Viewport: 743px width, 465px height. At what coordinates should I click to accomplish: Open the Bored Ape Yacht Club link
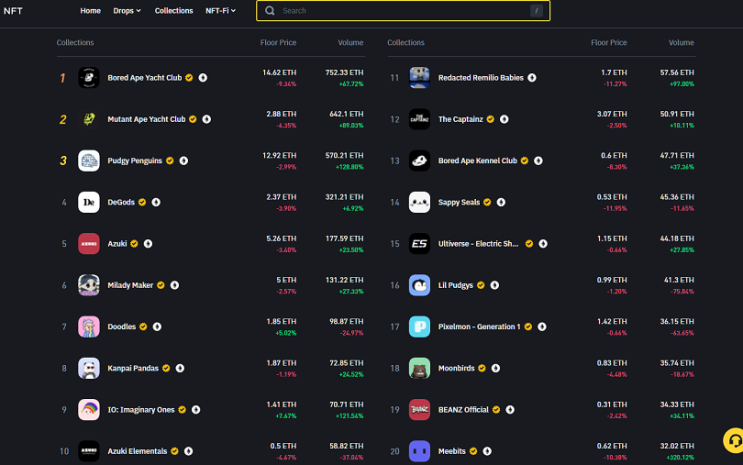click(x=145, y=78)
